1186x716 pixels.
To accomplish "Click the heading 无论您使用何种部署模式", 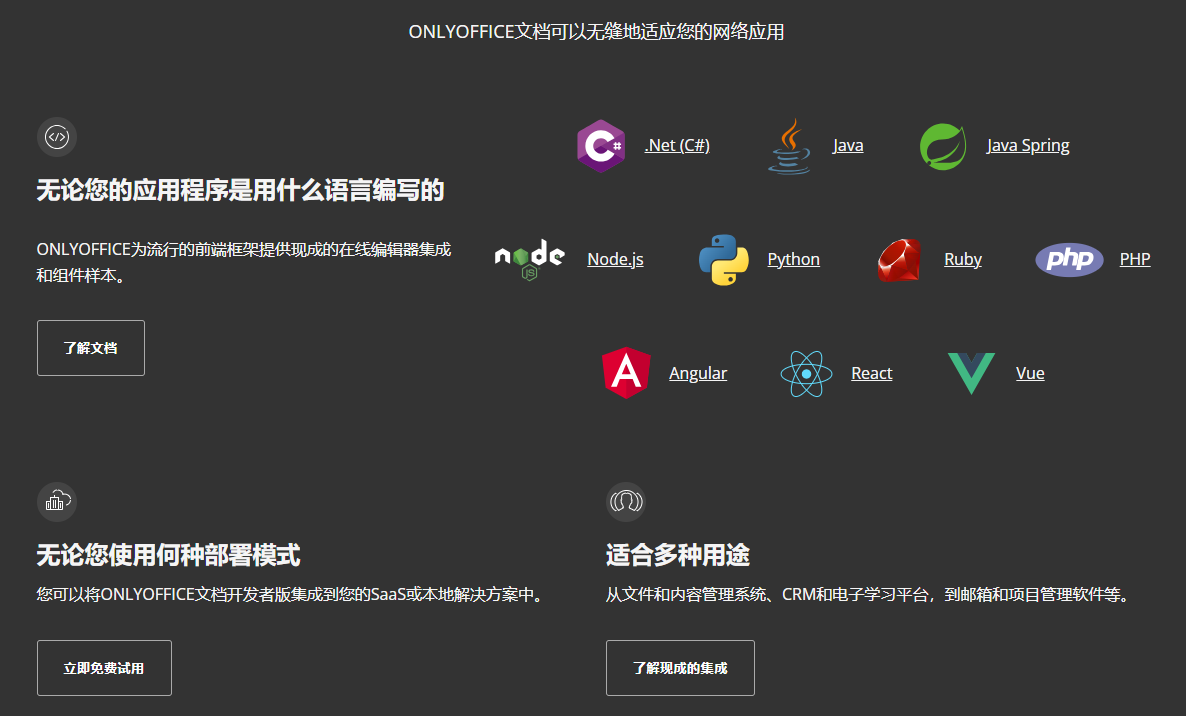I will tap(168, 555).
